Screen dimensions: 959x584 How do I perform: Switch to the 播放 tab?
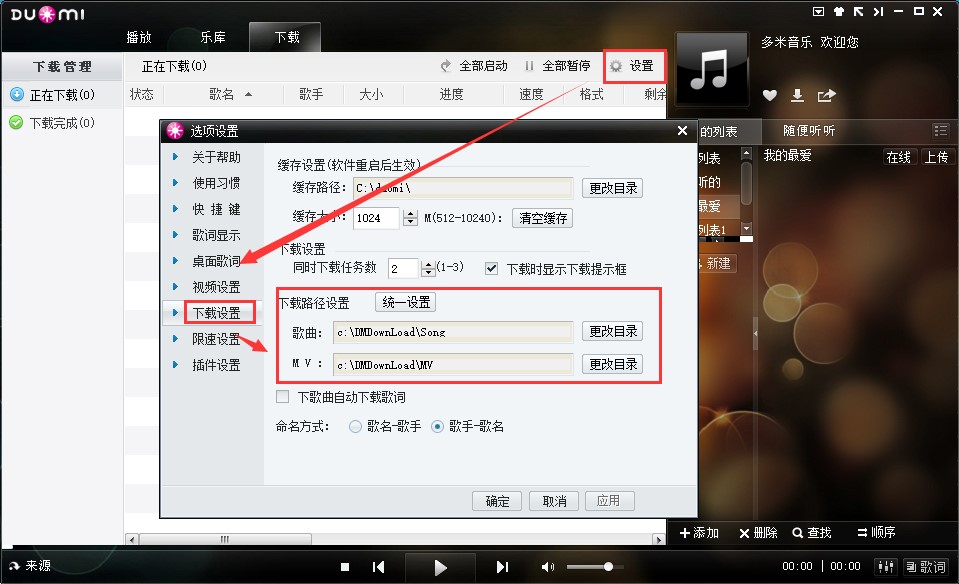click(139, 37)
